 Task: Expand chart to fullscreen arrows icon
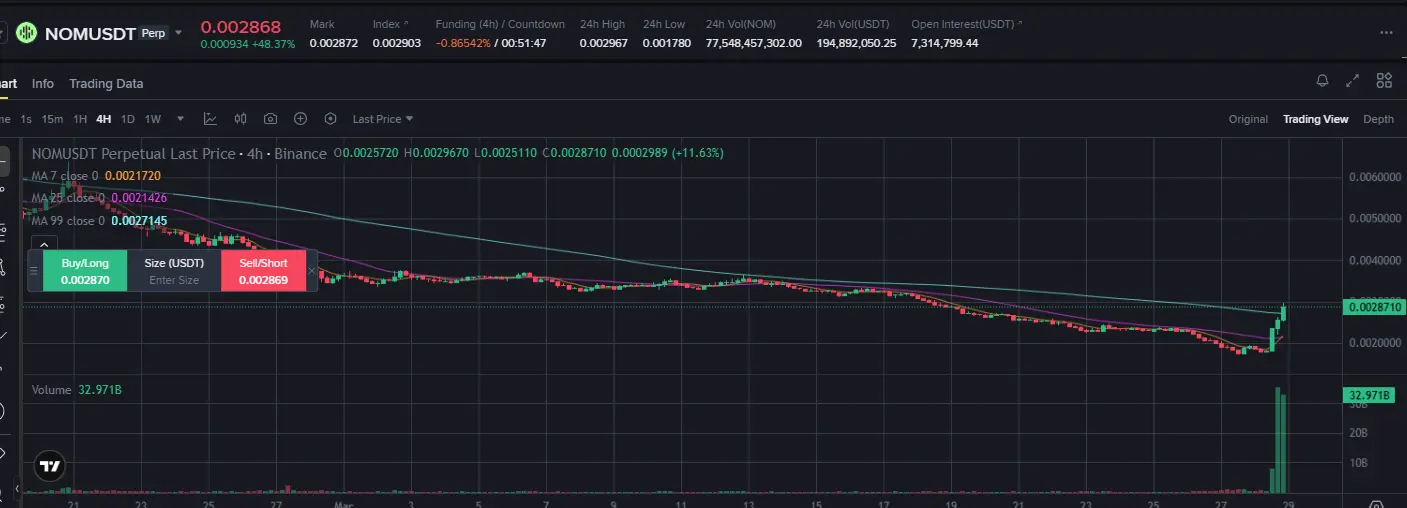click(x=1352, y=81)
